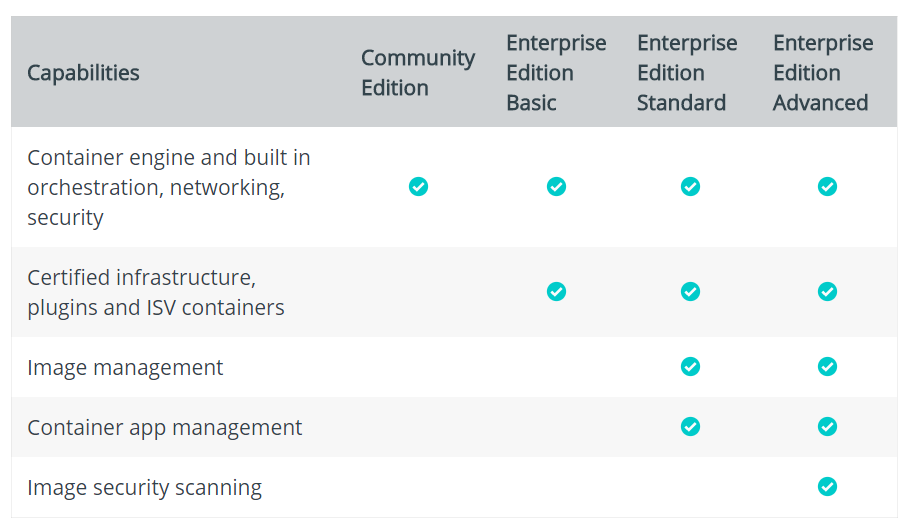This screenshot has width=911, height=528.
Task: Click the Container app management label
Action: pos(164,427)
